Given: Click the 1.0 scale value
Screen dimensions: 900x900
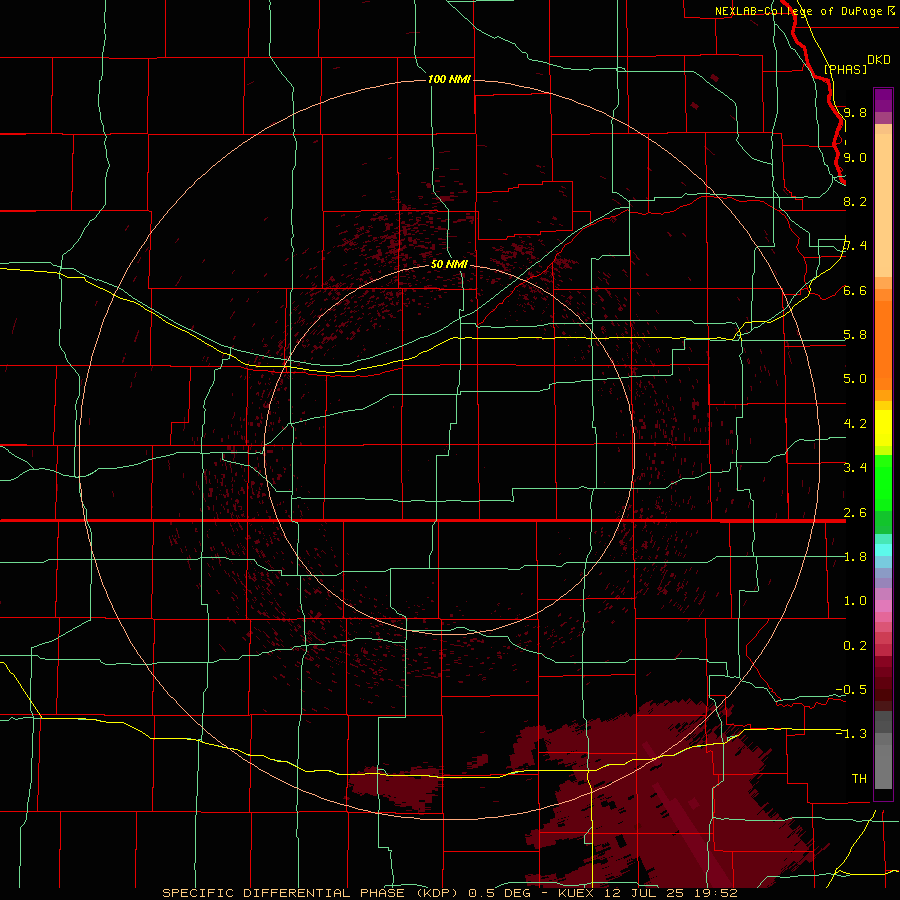Looking at the screenshot, I should click(x=855, y=601).
